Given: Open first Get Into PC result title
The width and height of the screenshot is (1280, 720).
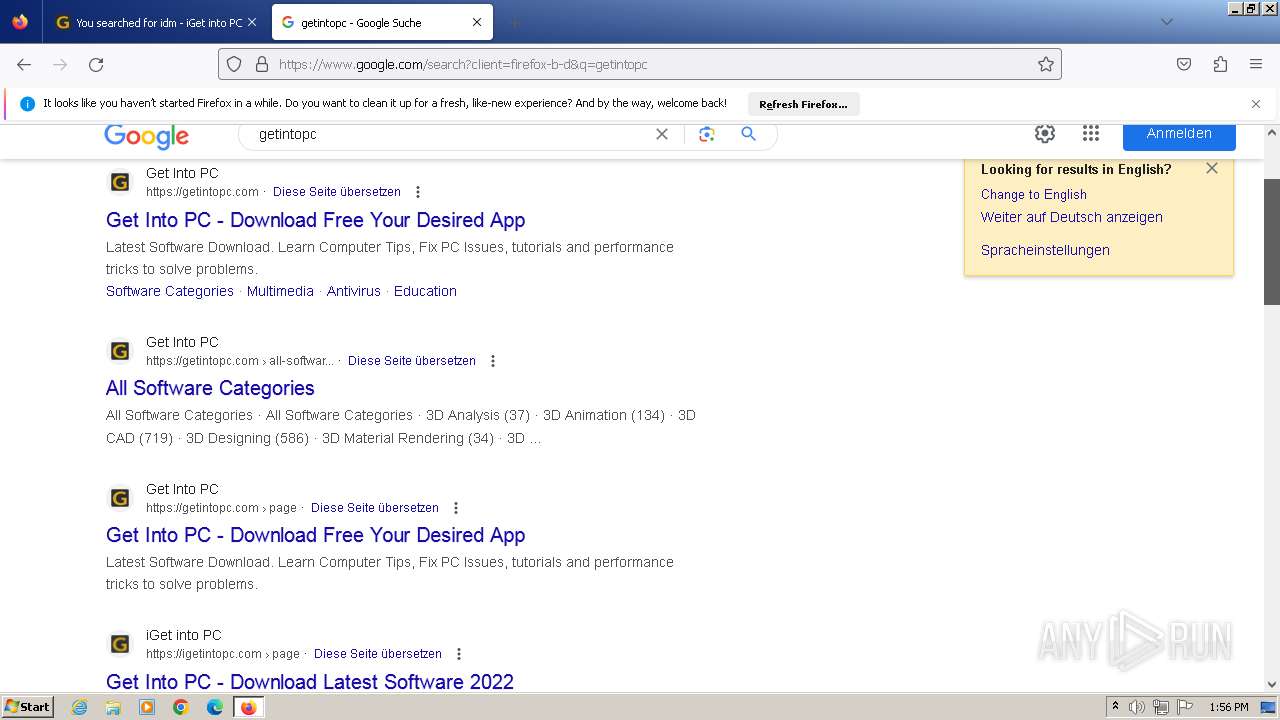Looking at the screenshot, I should pyautogui.click(x=315, y=220).
